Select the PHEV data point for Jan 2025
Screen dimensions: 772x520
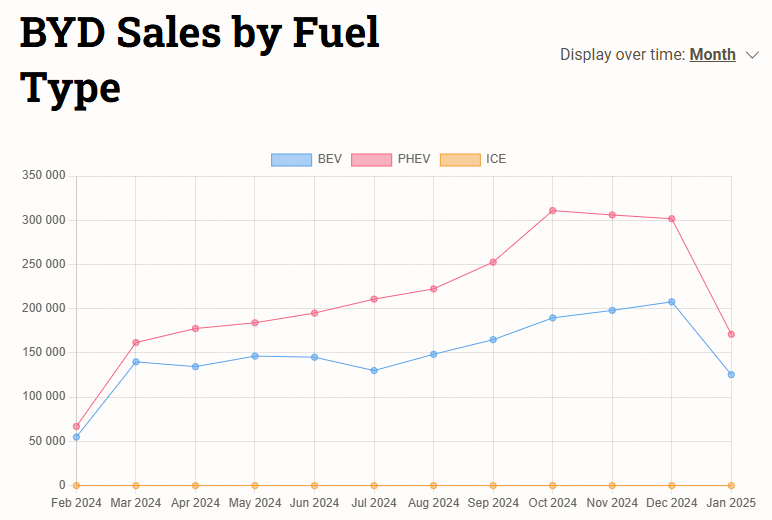click(731, 334)
